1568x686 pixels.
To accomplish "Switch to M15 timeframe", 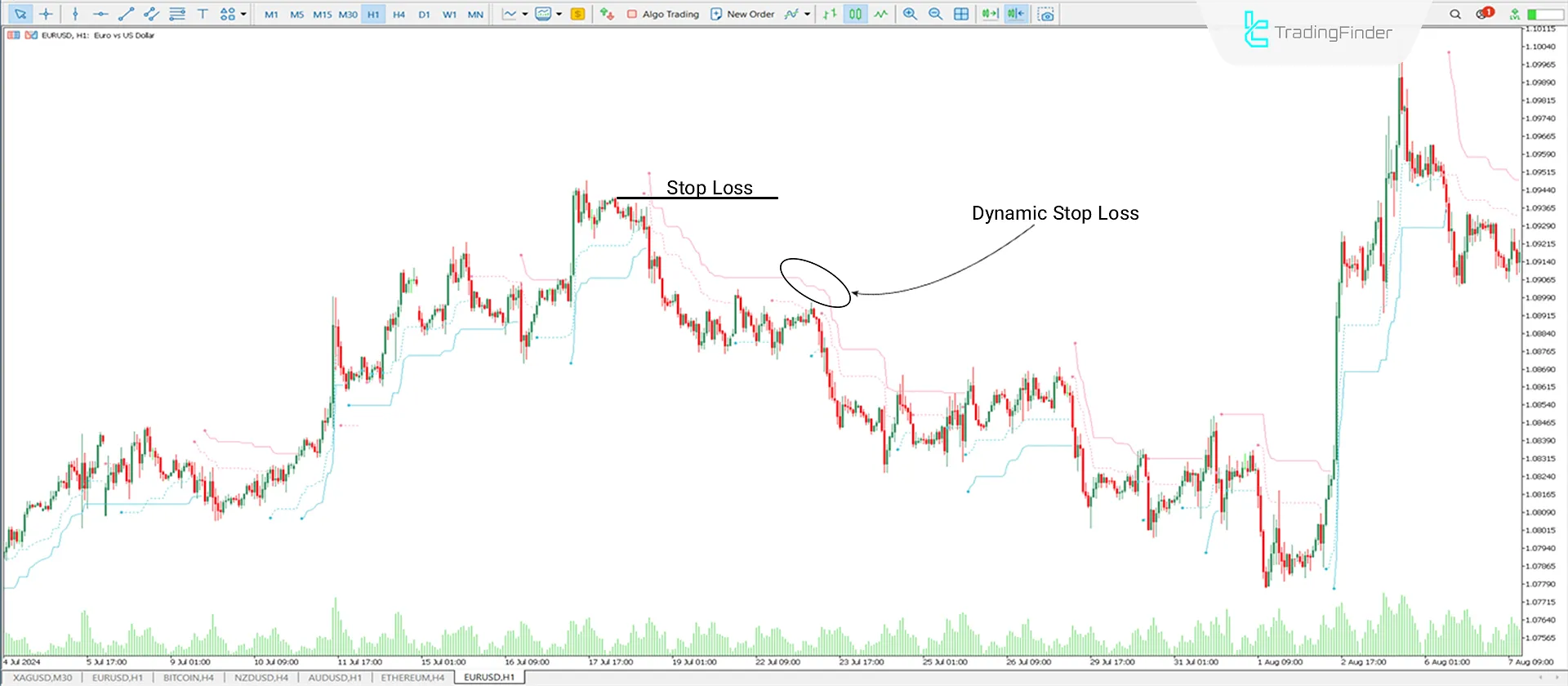I will (x=323, y=15).
